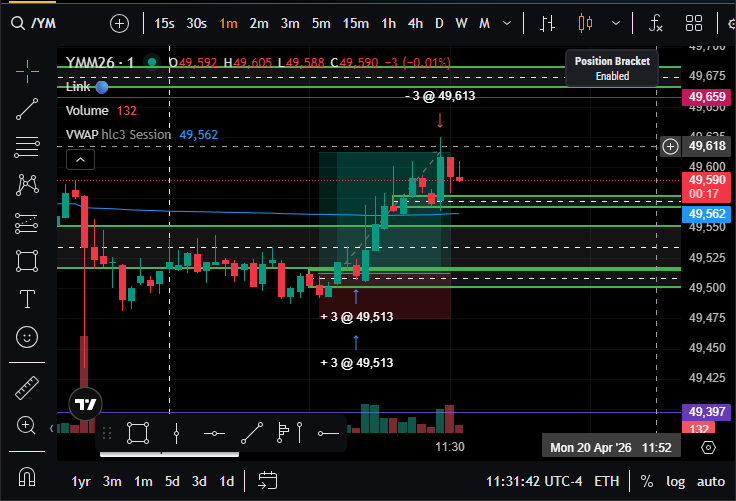Select the rectangle shapes tool in left sidebar
This screenshot has height=501, width=736.
[27, 261]
